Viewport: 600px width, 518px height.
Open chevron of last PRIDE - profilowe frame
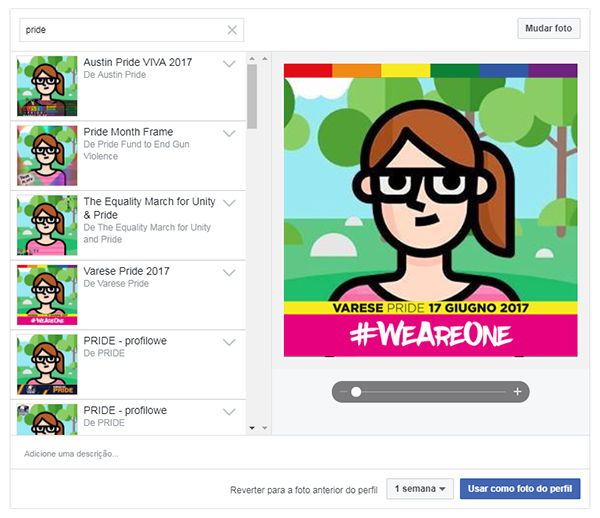coord(229,412)
